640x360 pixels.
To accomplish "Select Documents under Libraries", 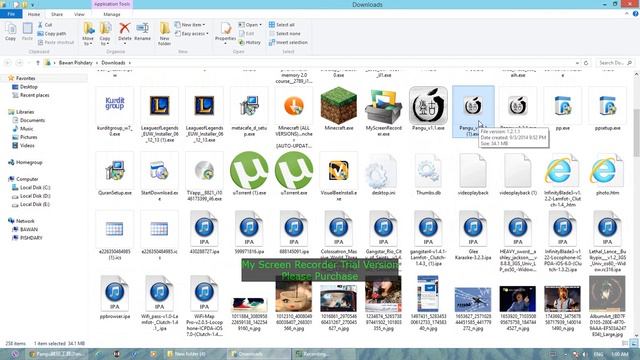I will [32, 120].
